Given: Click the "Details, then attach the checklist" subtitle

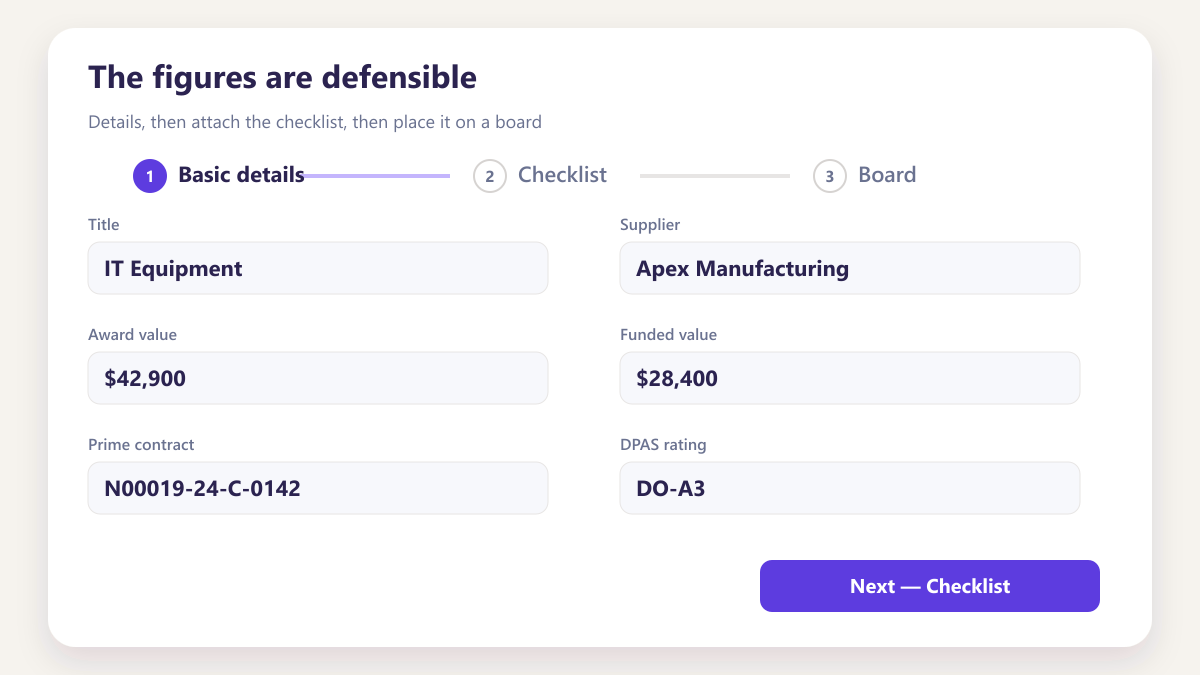Looking at the screenshot, I should (x=315, y=123).
